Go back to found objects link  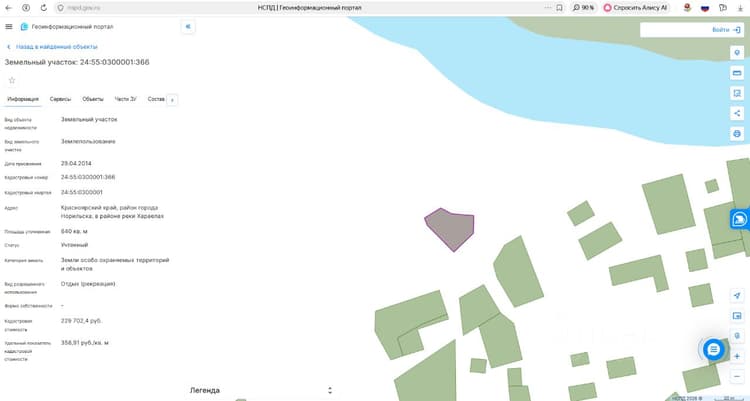(x=52, y=47)
